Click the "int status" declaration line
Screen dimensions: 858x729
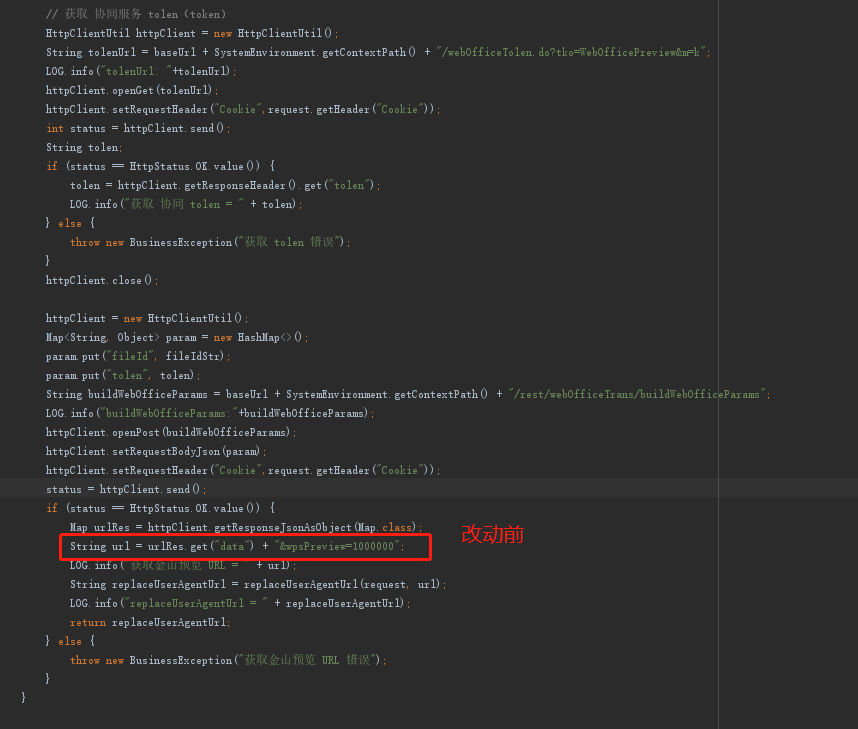138,128
